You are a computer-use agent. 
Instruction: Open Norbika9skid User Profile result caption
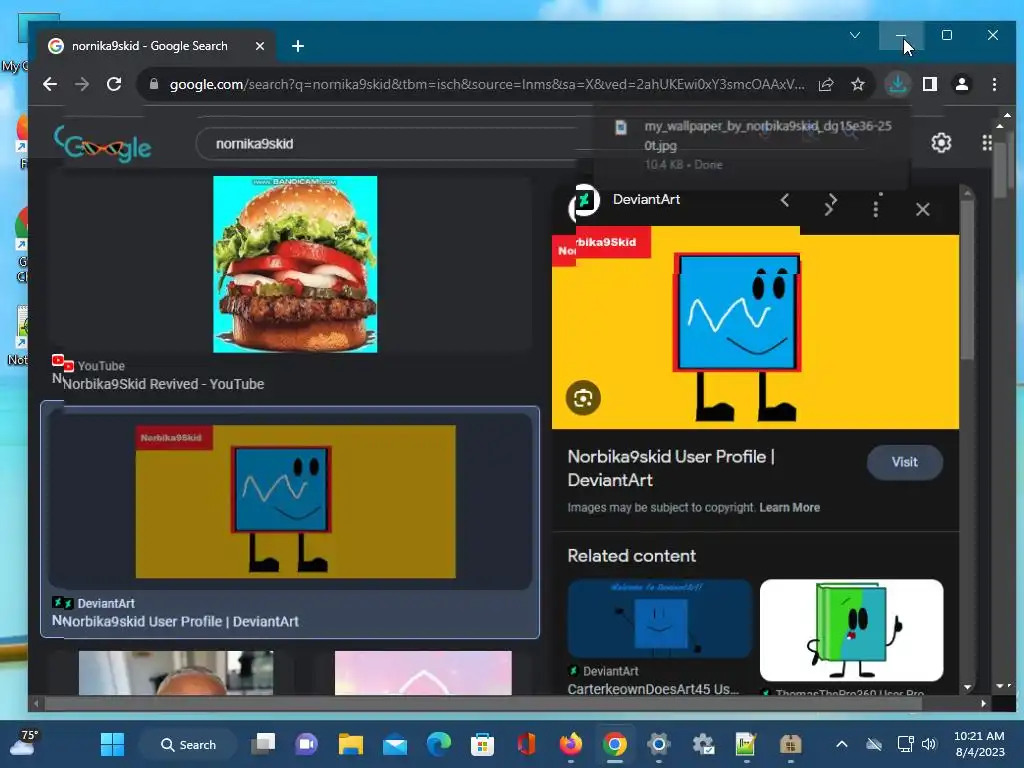(180, 622)
